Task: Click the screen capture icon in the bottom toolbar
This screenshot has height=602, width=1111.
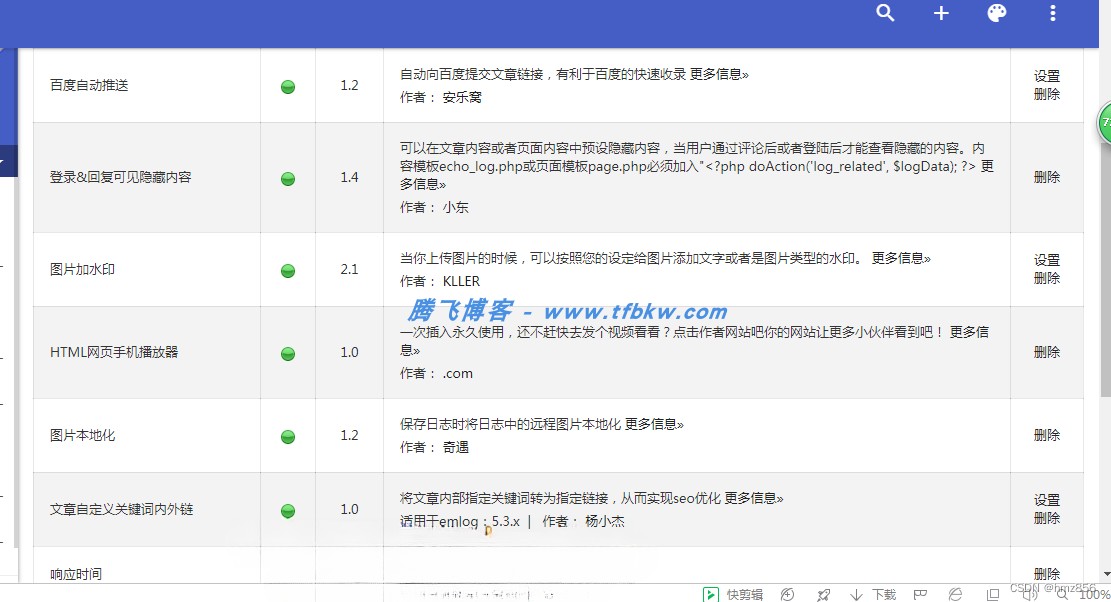Action: [993, 592]
